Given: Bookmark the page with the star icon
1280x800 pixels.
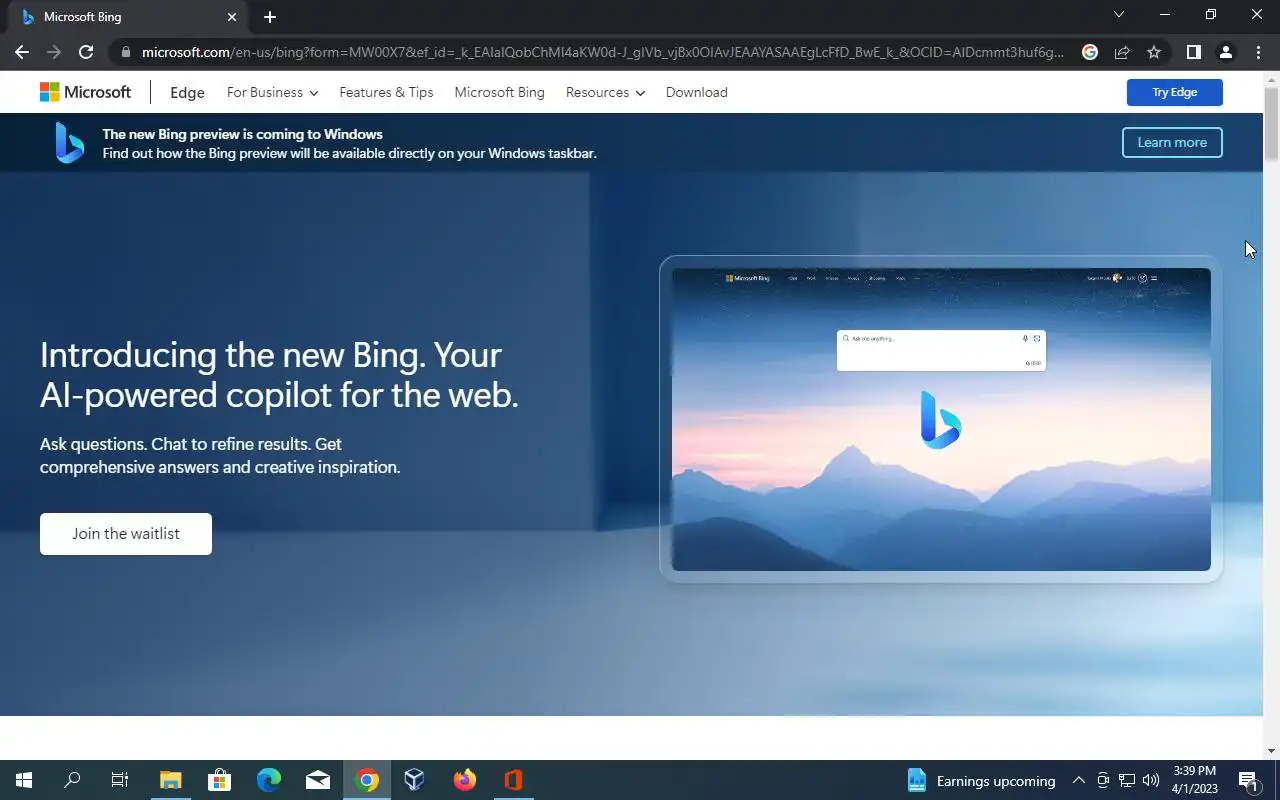Looking at the screenshot, I should click(1154, 52).
